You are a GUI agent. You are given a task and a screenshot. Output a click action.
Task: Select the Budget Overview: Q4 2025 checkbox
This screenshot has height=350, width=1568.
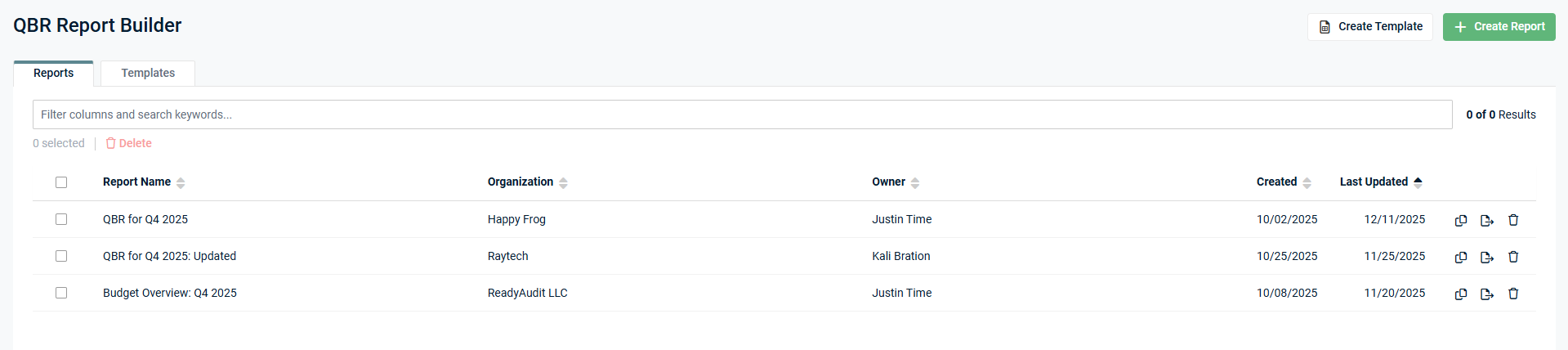click(61, 293)
